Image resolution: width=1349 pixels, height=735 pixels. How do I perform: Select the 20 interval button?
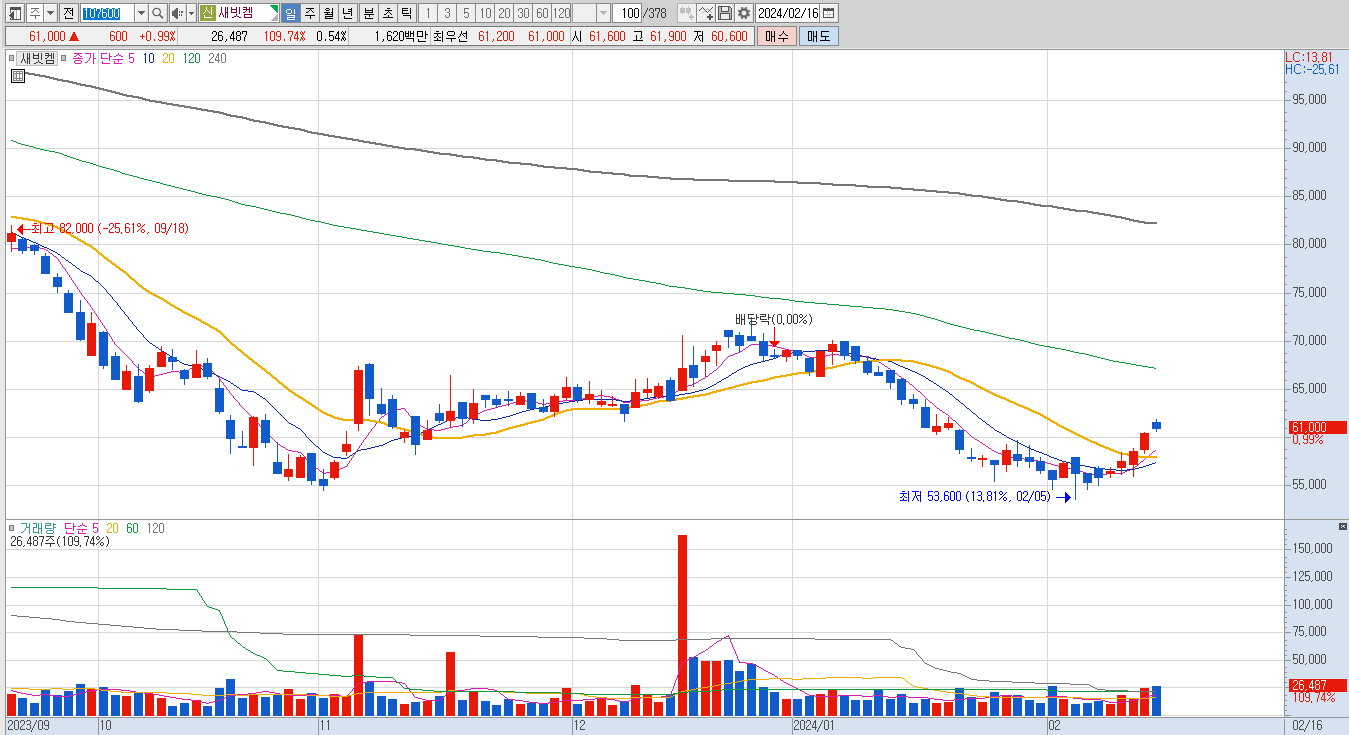coord(504,13)
